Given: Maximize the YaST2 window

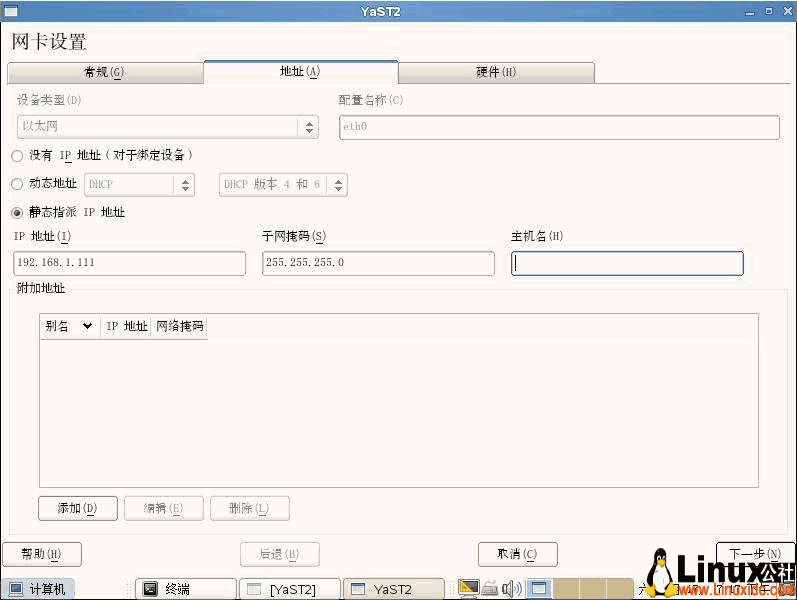Looking at the screenshot, I should click(769, 11).
